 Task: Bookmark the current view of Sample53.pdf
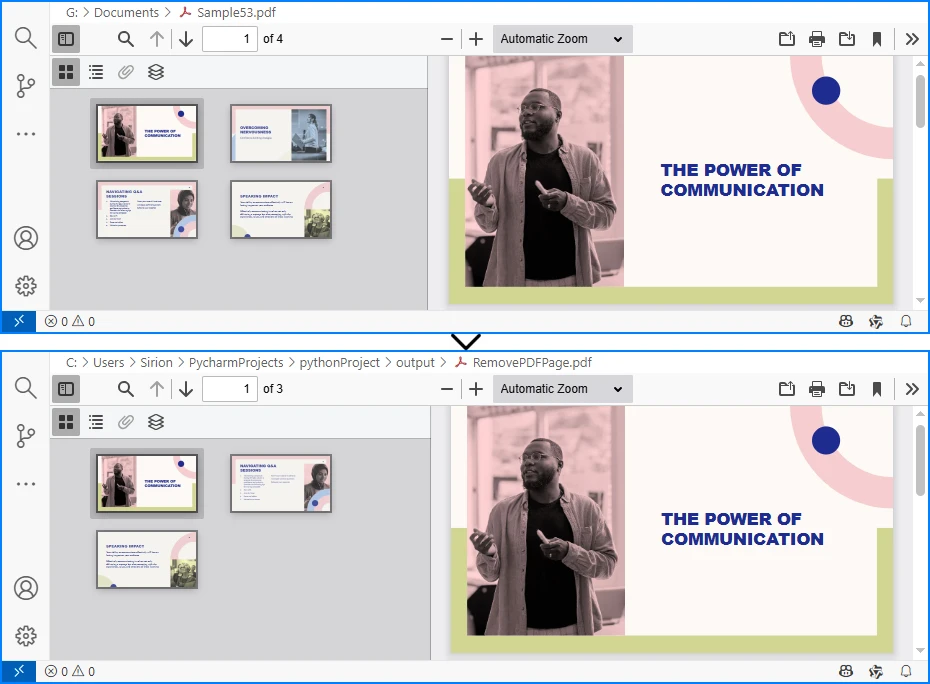[877, 38]
